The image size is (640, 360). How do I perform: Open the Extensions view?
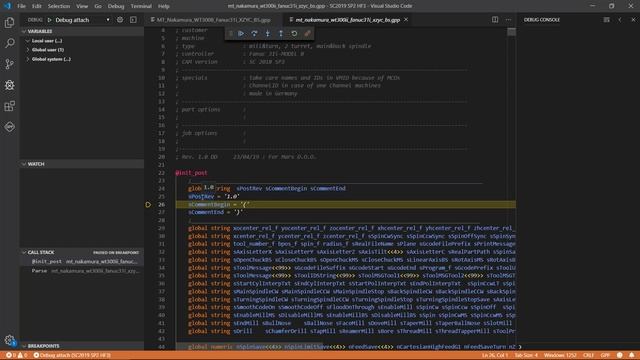(9, 106)
